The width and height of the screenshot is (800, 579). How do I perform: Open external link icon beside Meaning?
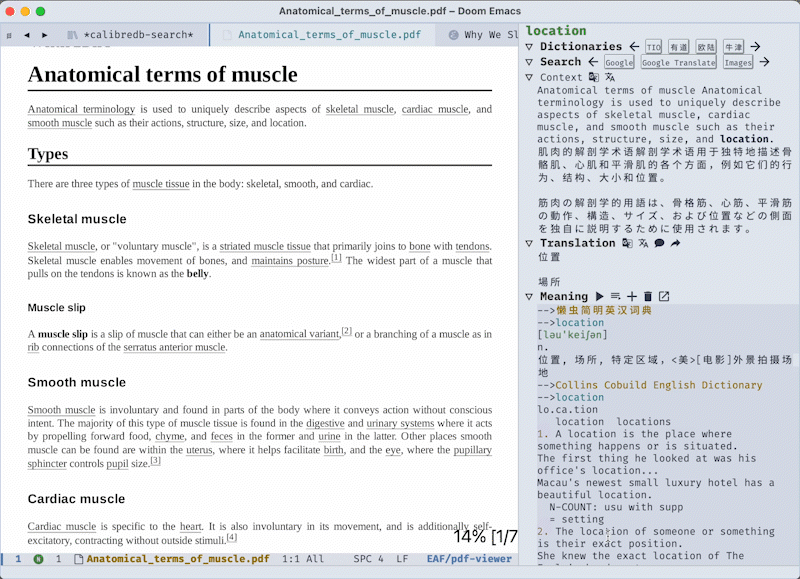point(664,297)
